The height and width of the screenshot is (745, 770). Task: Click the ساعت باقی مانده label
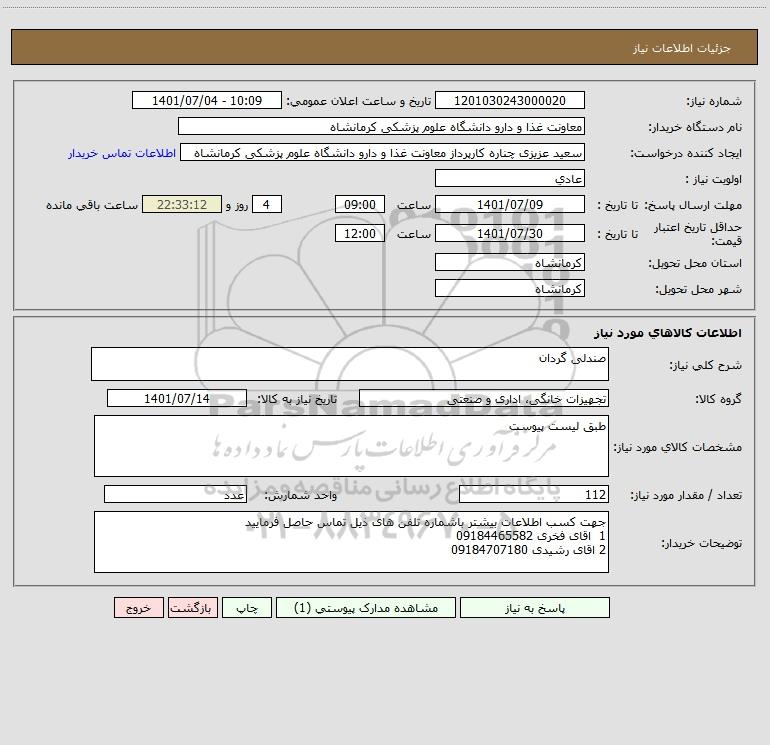click(92, 205)
